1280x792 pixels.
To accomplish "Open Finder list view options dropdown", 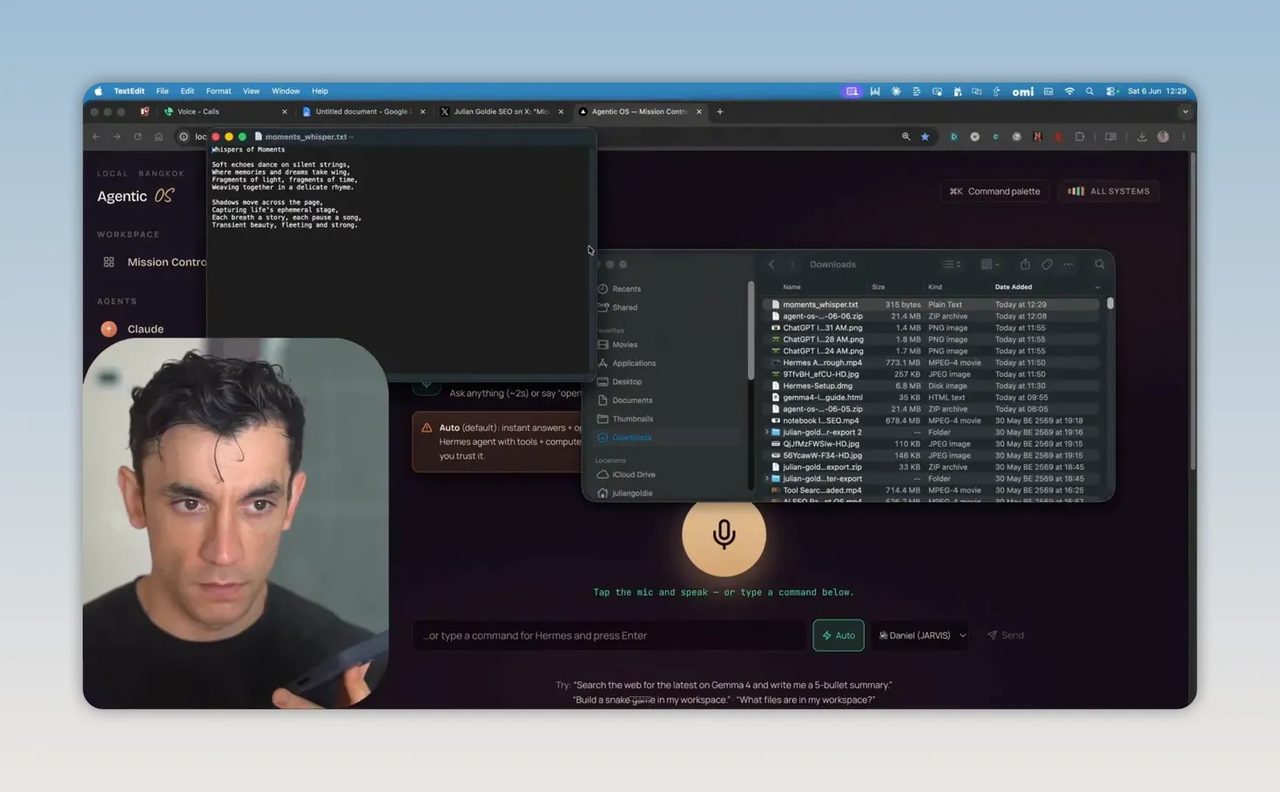I will click(952, 264).
